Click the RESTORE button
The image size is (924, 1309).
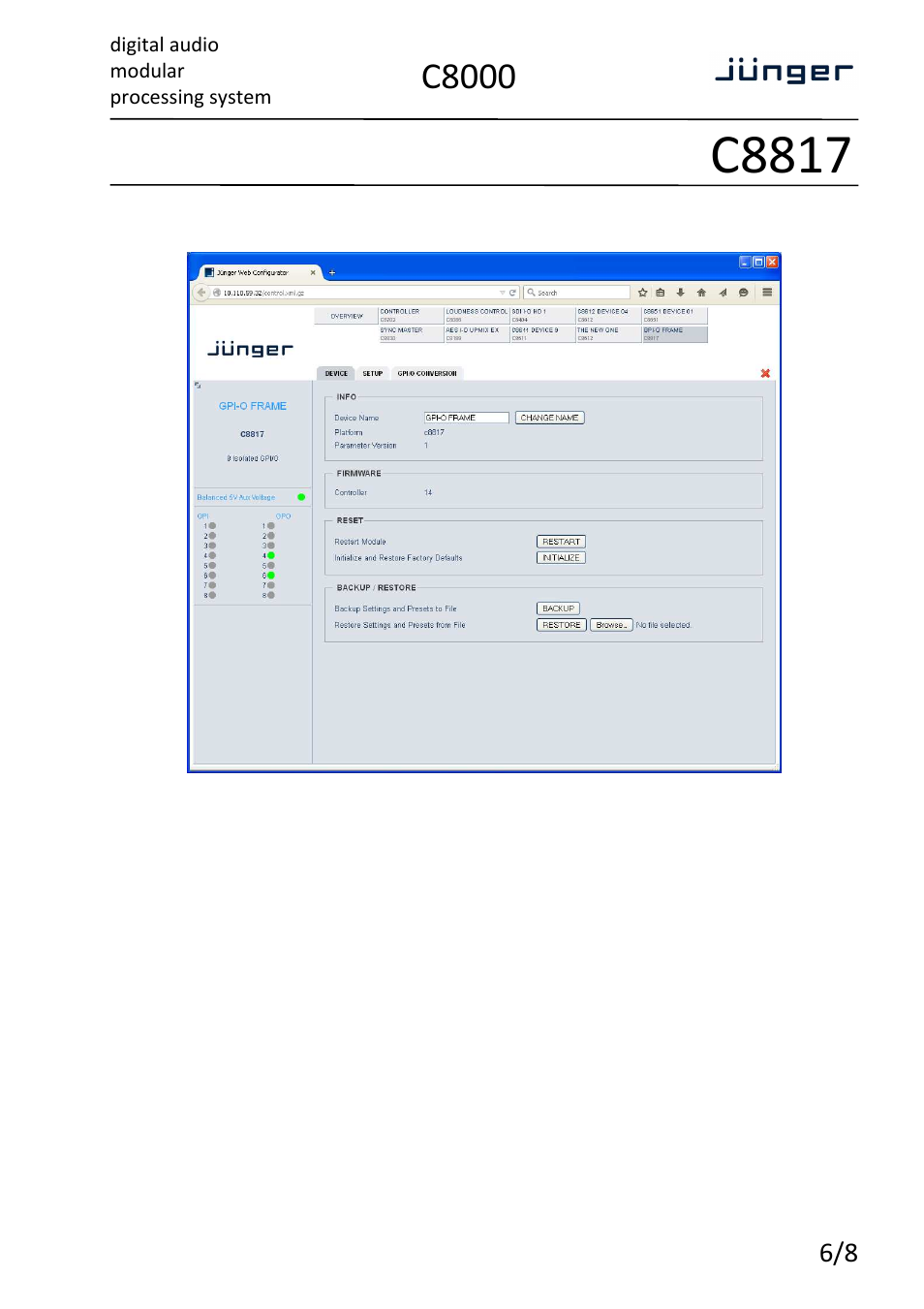click(561, 625)
